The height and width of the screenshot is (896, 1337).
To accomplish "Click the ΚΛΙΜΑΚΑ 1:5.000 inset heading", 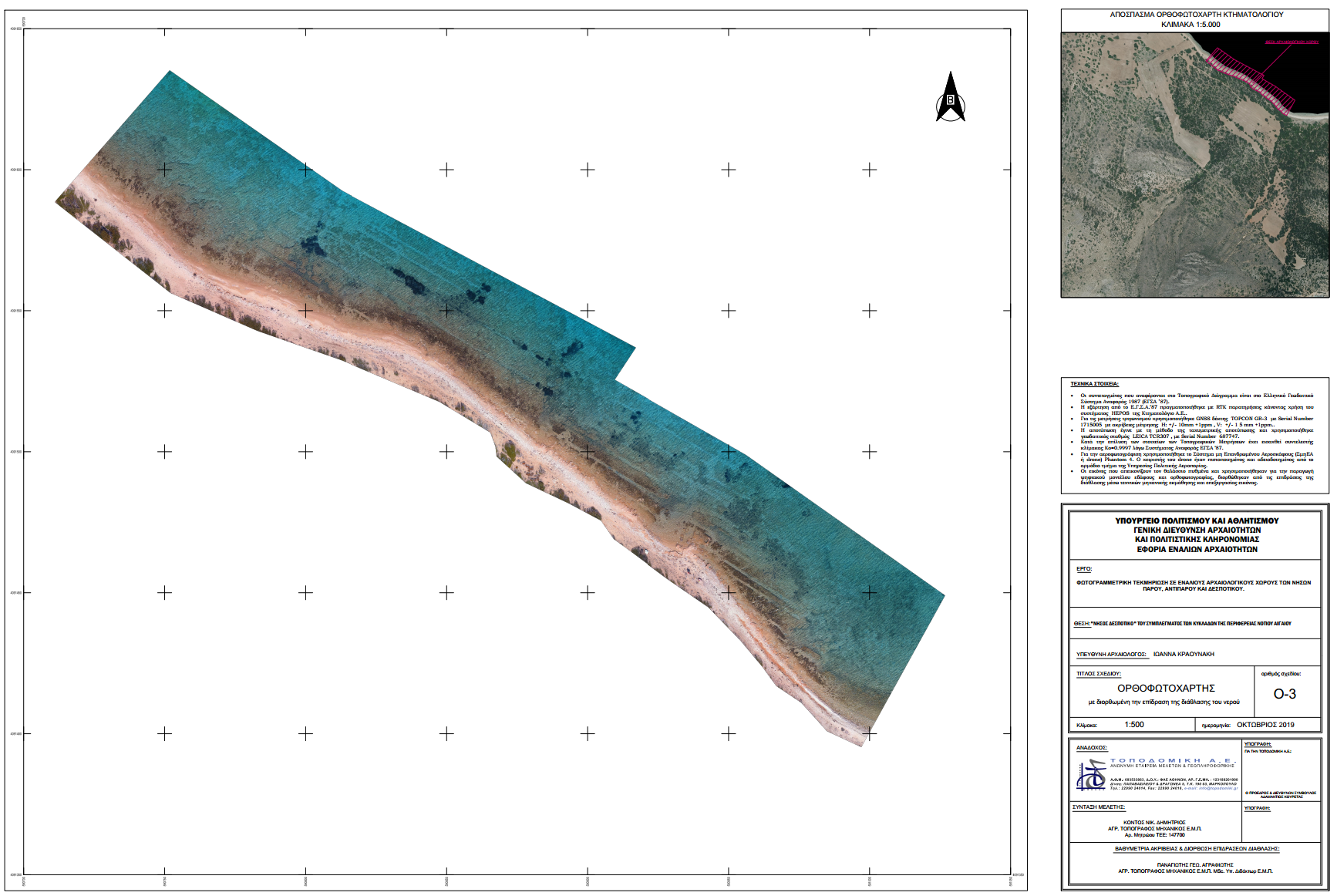I will [1191, 25].
